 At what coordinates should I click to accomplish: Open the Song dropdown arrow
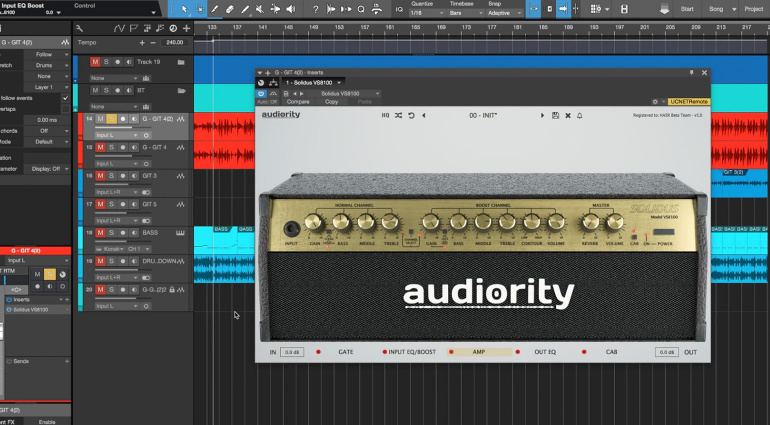734,9
